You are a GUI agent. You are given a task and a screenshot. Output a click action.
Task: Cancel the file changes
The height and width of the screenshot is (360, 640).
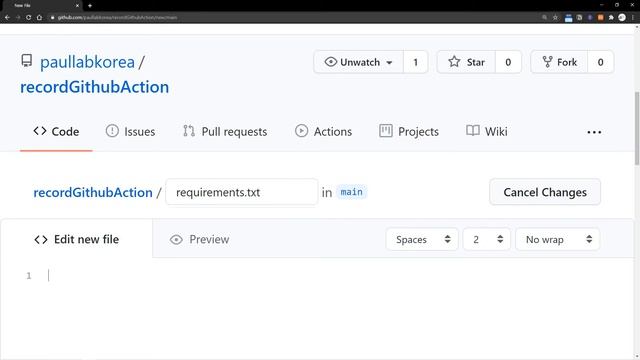[545, 192]
